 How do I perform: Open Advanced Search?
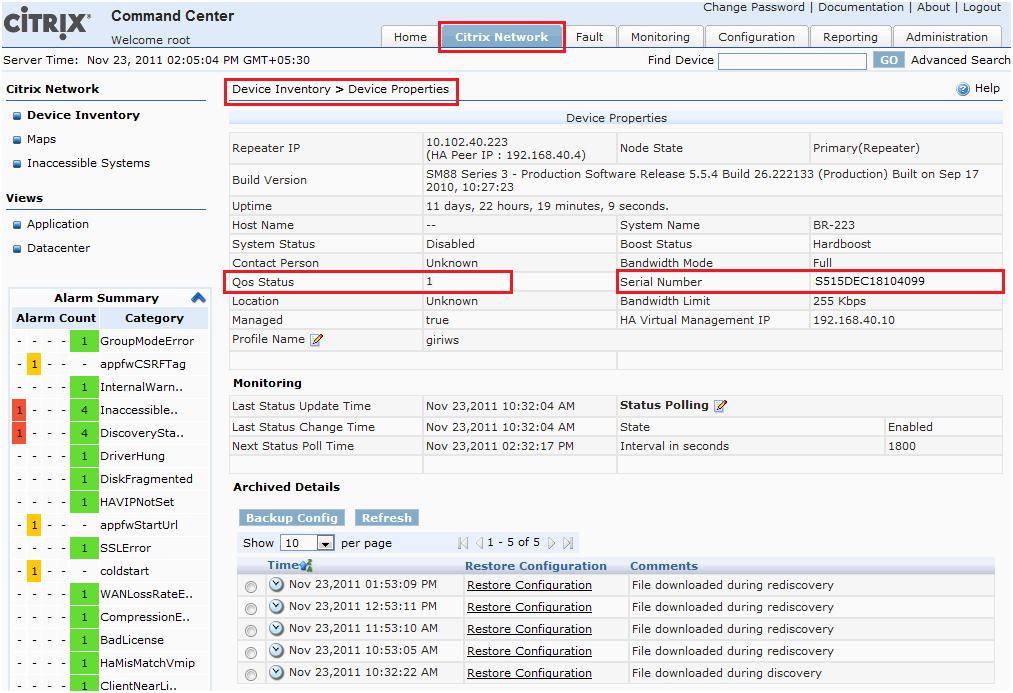tap(960, 60)
